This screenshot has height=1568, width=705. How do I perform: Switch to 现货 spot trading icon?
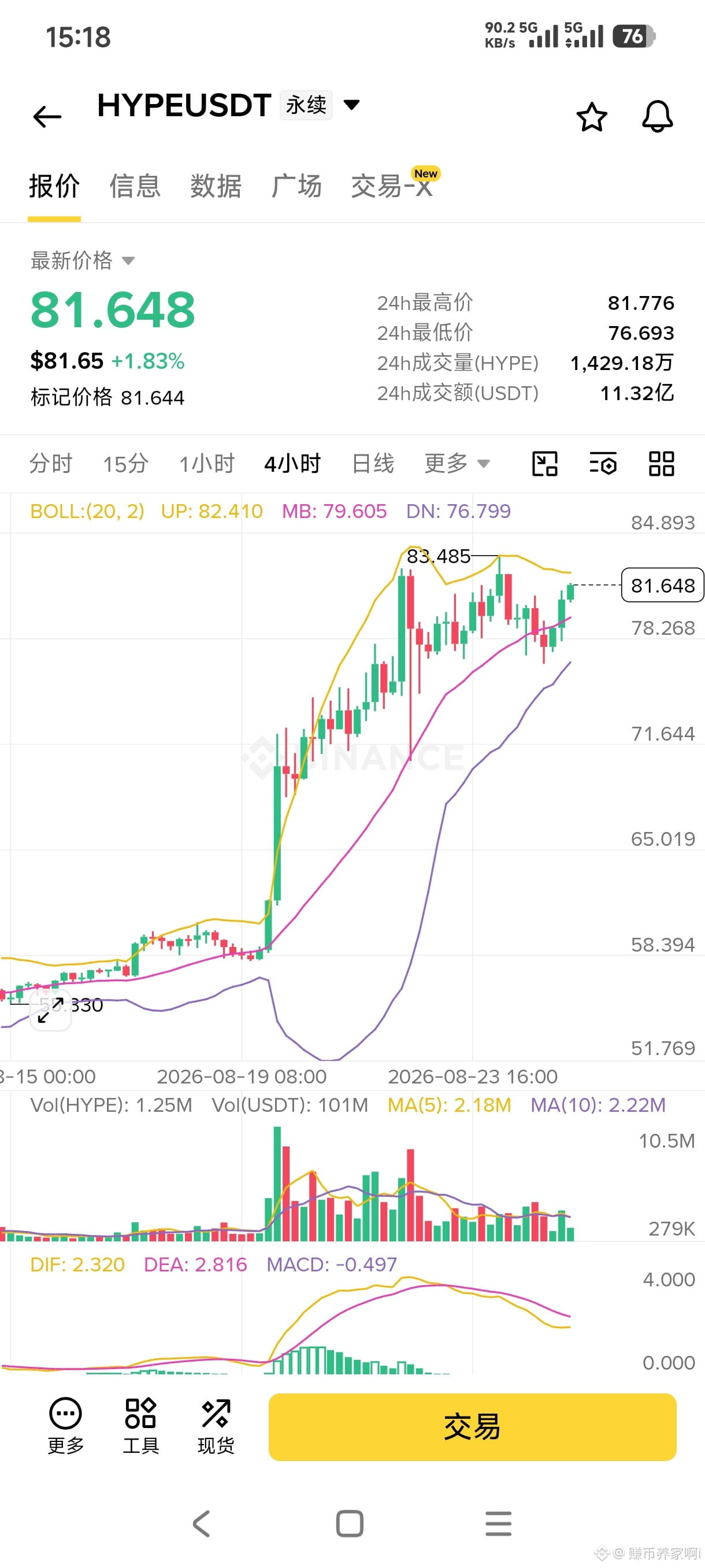click(216, 1426)
